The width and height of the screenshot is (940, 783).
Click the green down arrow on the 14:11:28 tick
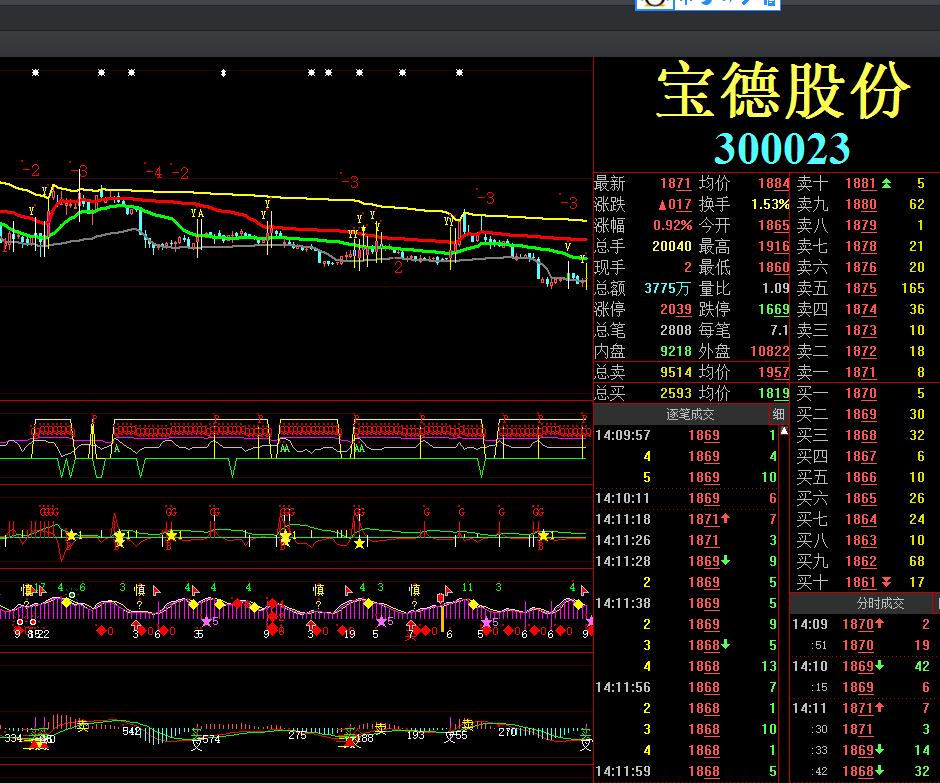(725, 560)
